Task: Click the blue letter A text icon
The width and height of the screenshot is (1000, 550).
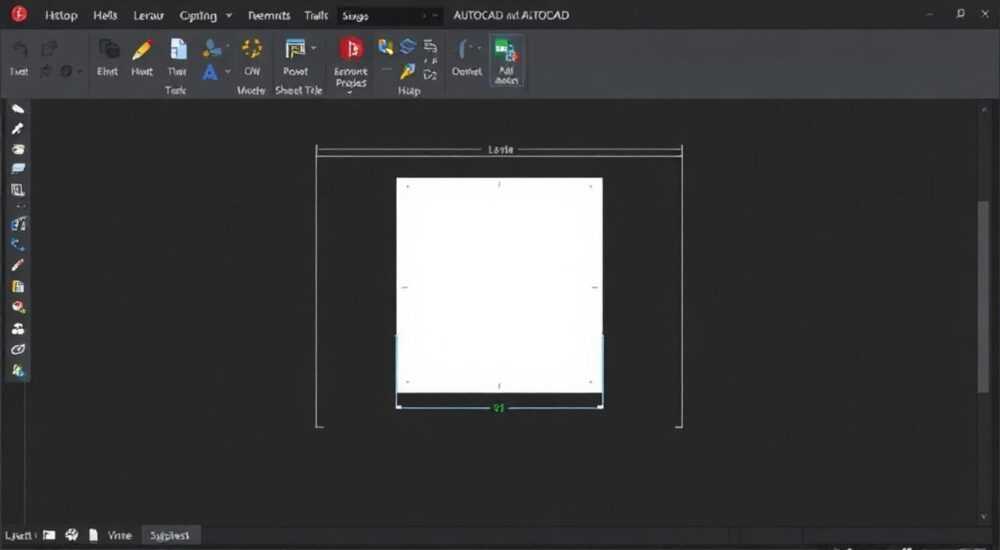Action: point(210,72)
